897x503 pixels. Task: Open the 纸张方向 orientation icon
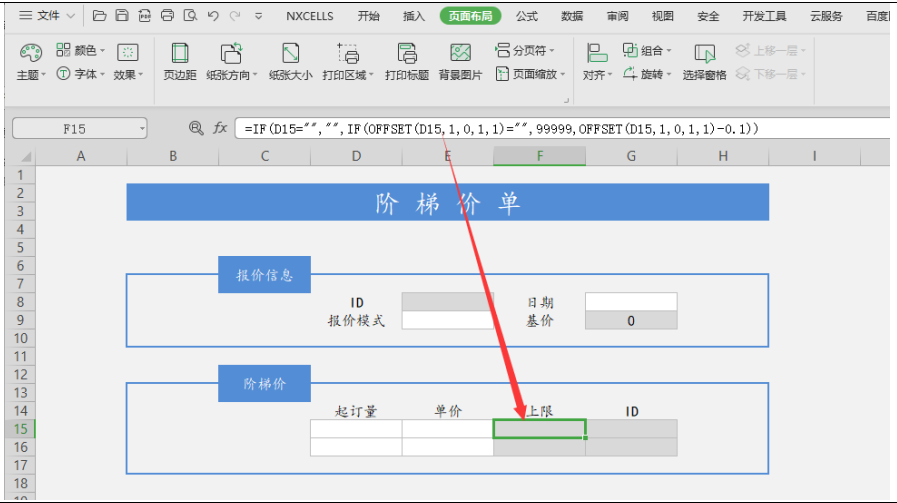(230, 54)
